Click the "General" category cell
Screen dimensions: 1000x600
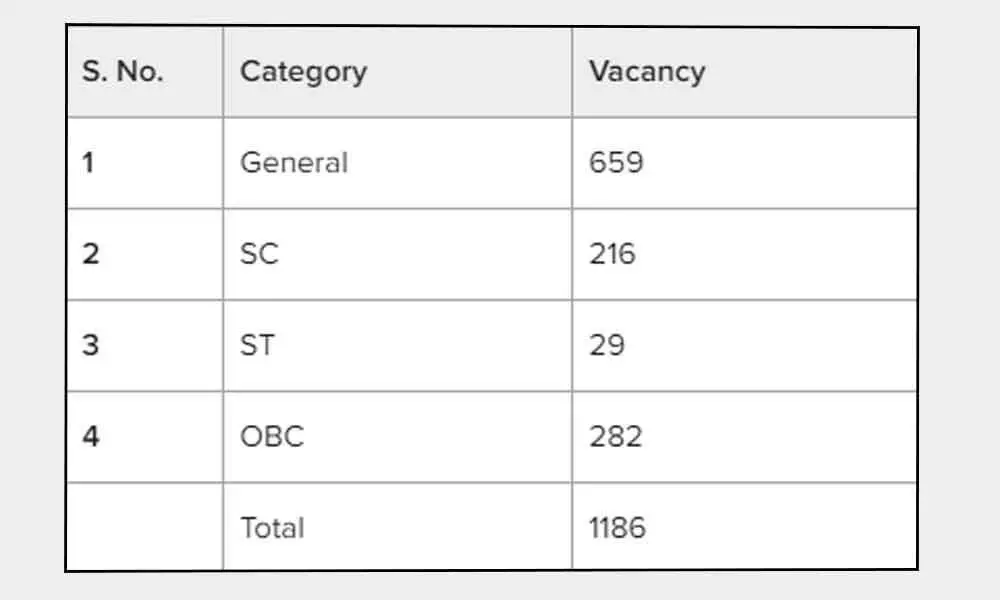tap(294, 162)
